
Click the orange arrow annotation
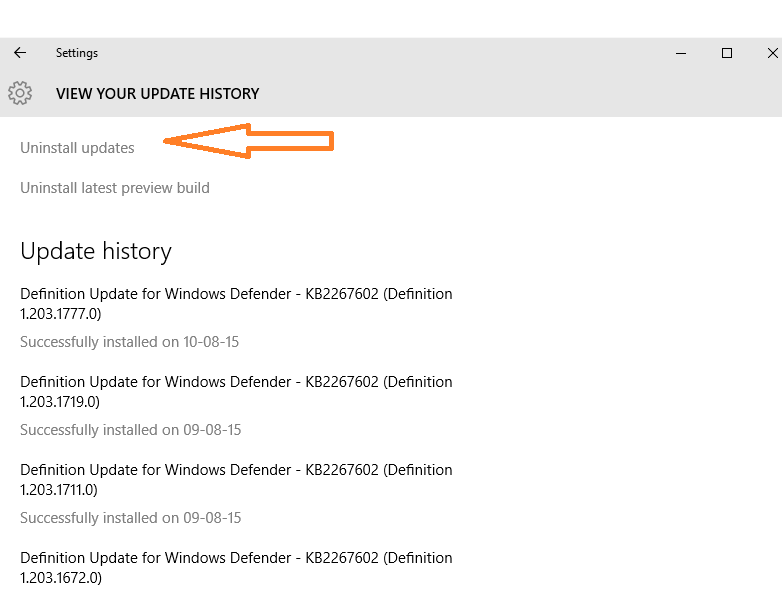(248, 141)
